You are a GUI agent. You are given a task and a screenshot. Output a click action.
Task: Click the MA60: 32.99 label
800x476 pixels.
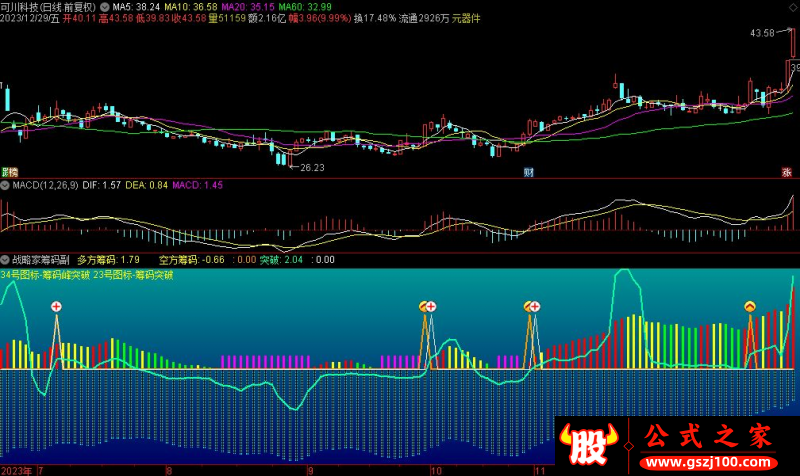coord(305,7)
